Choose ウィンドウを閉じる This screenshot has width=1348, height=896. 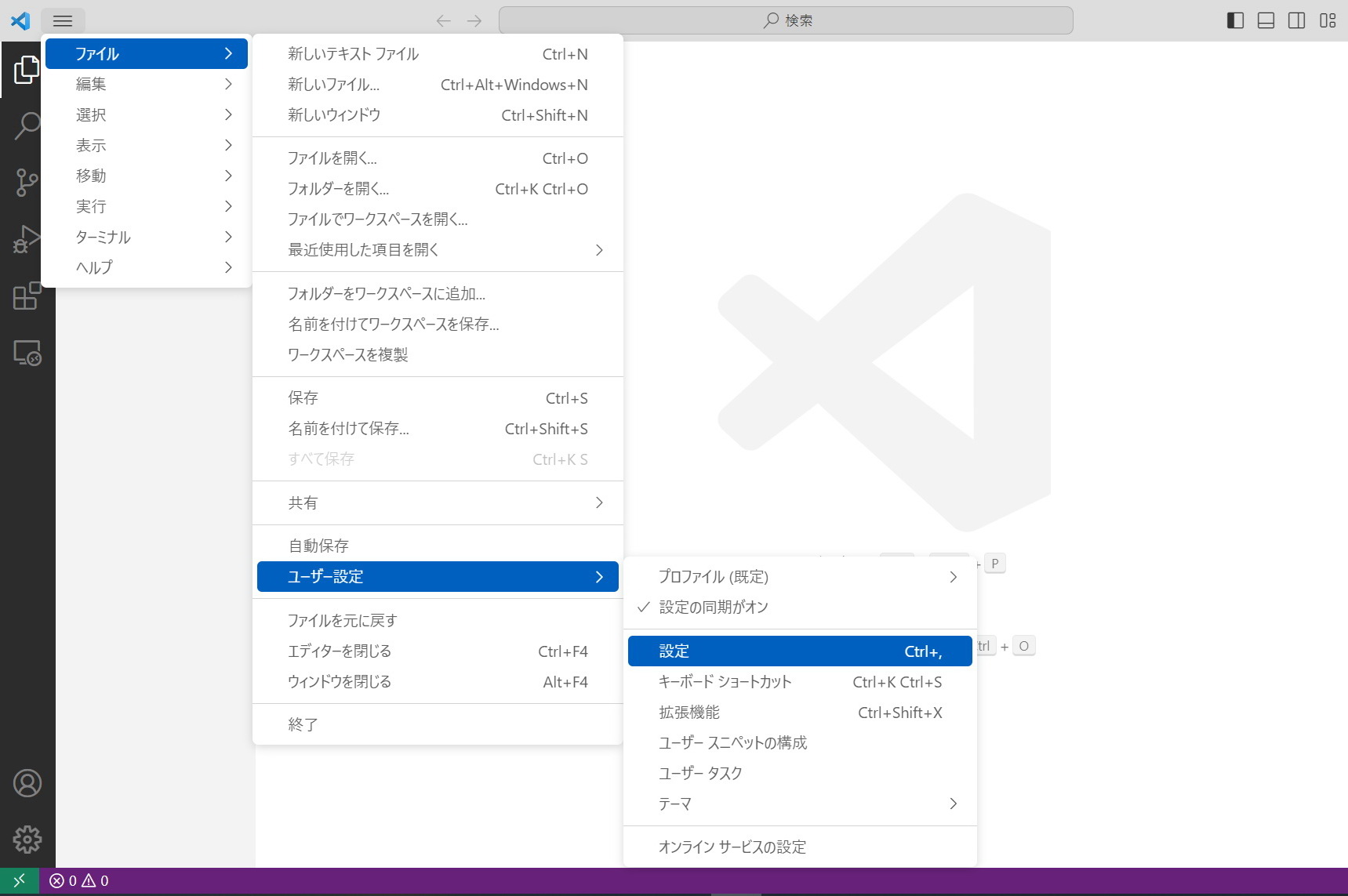coord(438,682)
